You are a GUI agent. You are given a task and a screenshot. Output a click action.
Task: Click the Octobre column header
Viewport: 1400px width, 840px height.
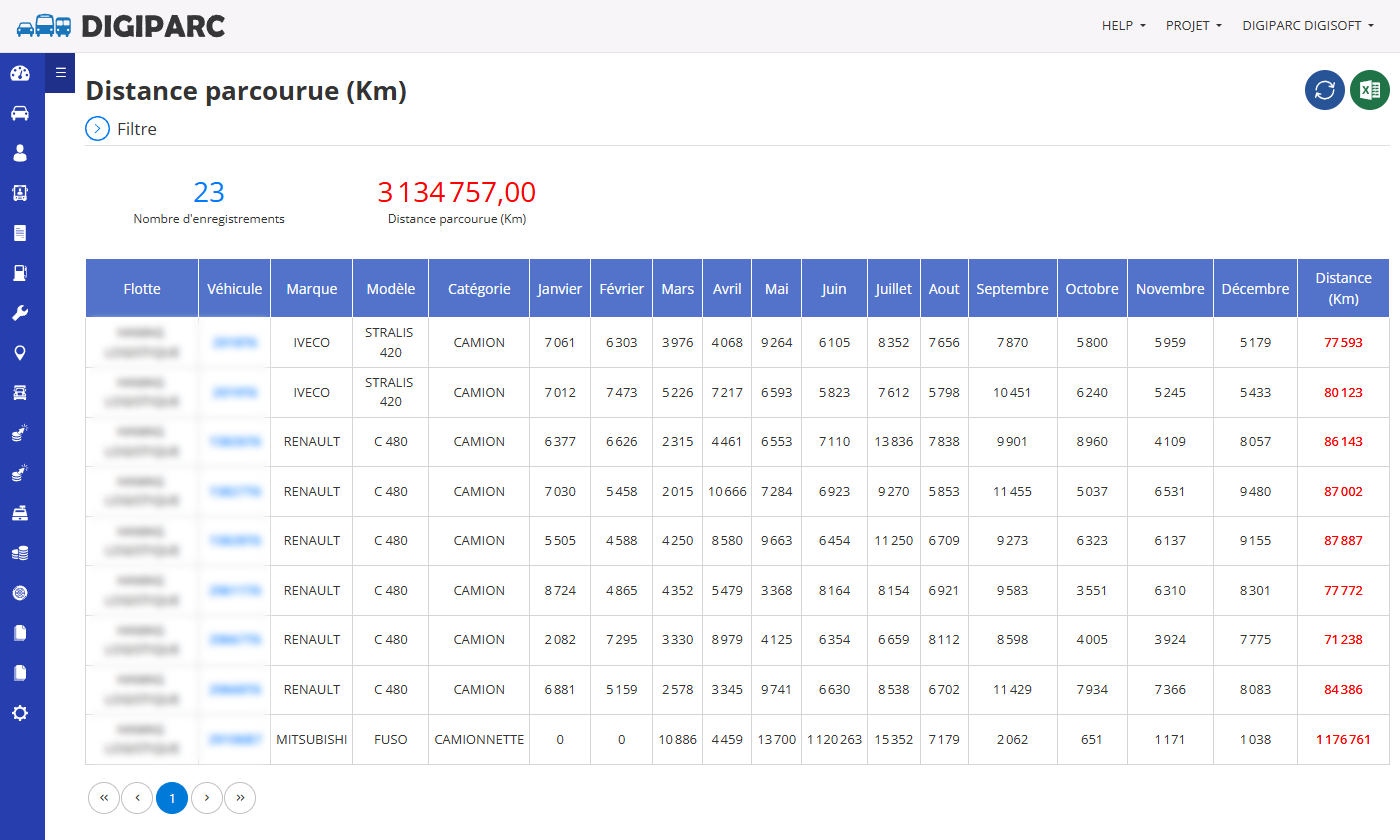(x=1092, y=289)
